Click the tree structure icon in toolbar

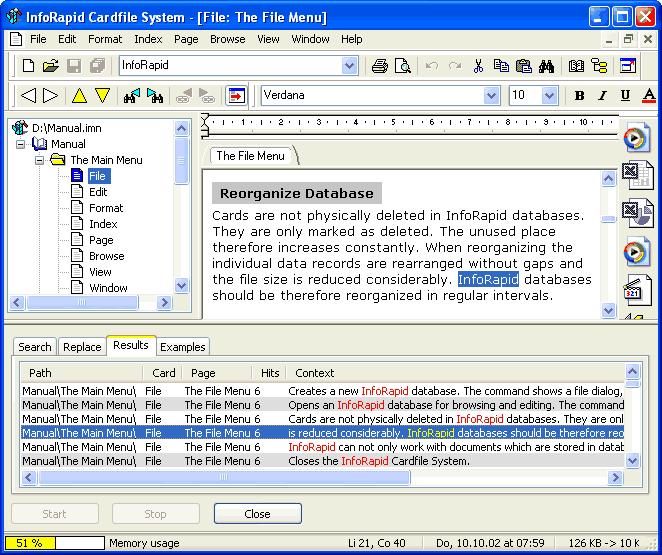[599, 66]
